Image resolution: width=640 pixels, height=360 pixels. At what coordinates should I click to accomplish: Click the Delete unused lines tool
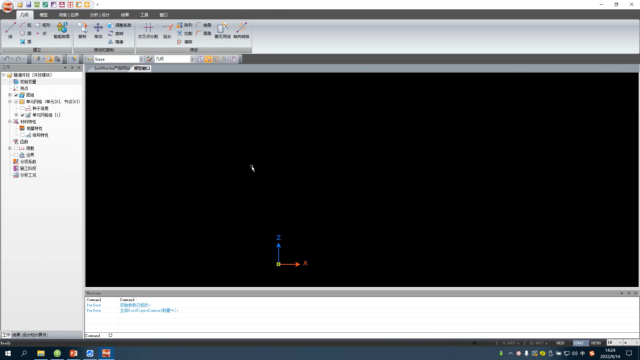tap(222, 30)
